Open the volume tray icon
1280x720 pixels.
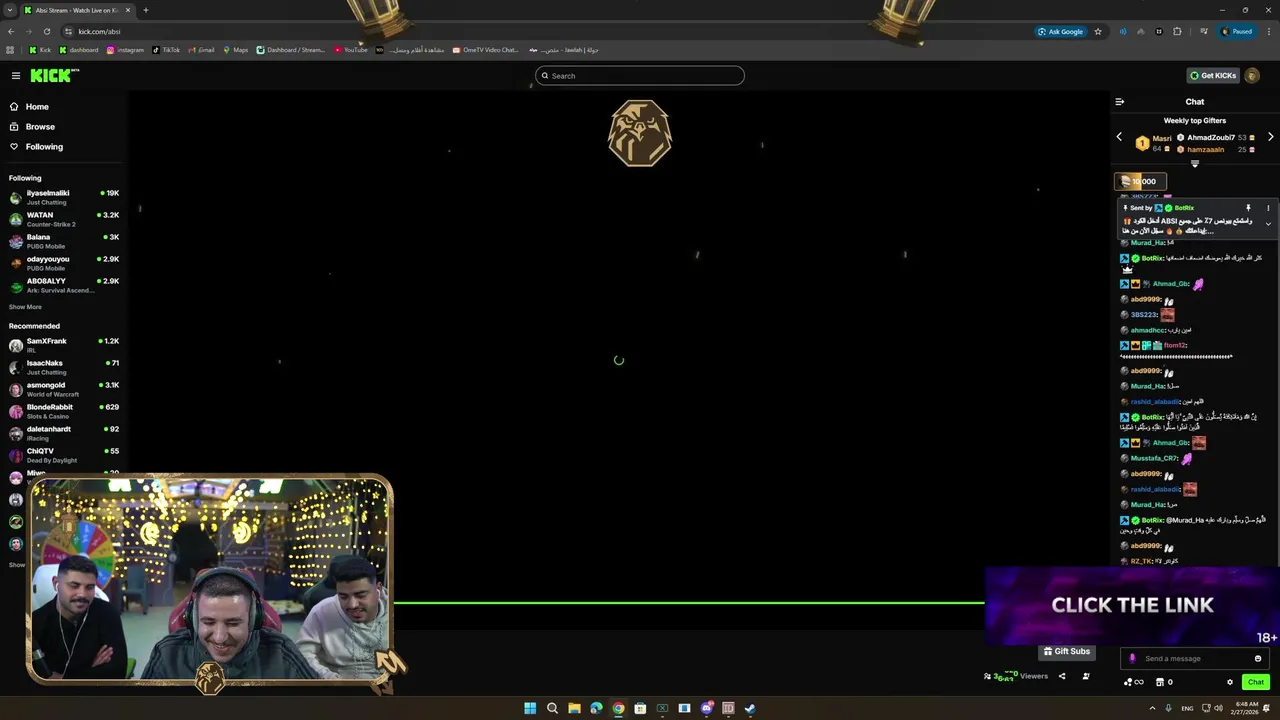click(x=1218, y=708)
